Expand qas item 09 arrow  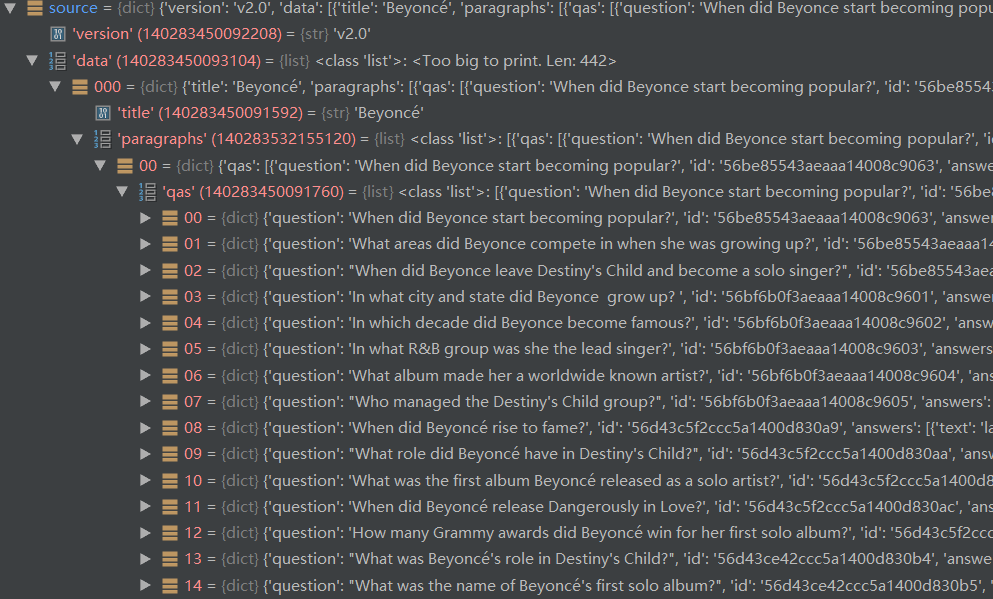point(145,454)
